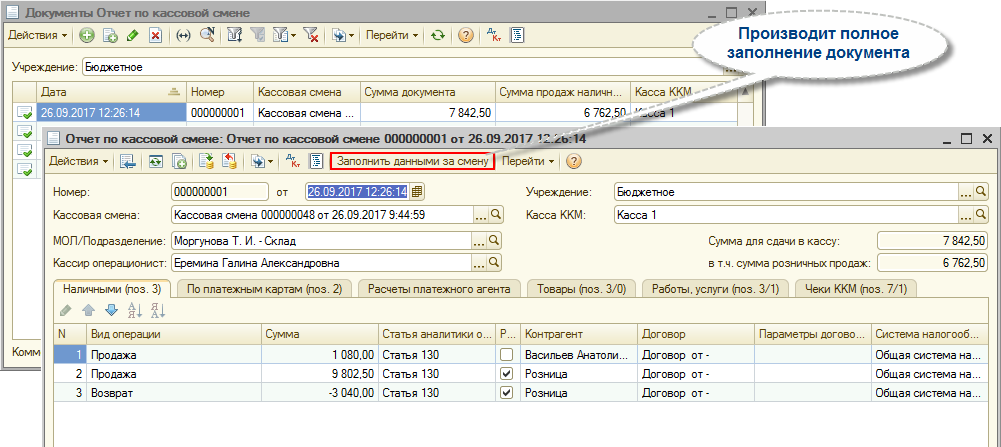Switch to the Товары (поз. 3/0) tab
1001x447 pixels.
click(581, 289)
